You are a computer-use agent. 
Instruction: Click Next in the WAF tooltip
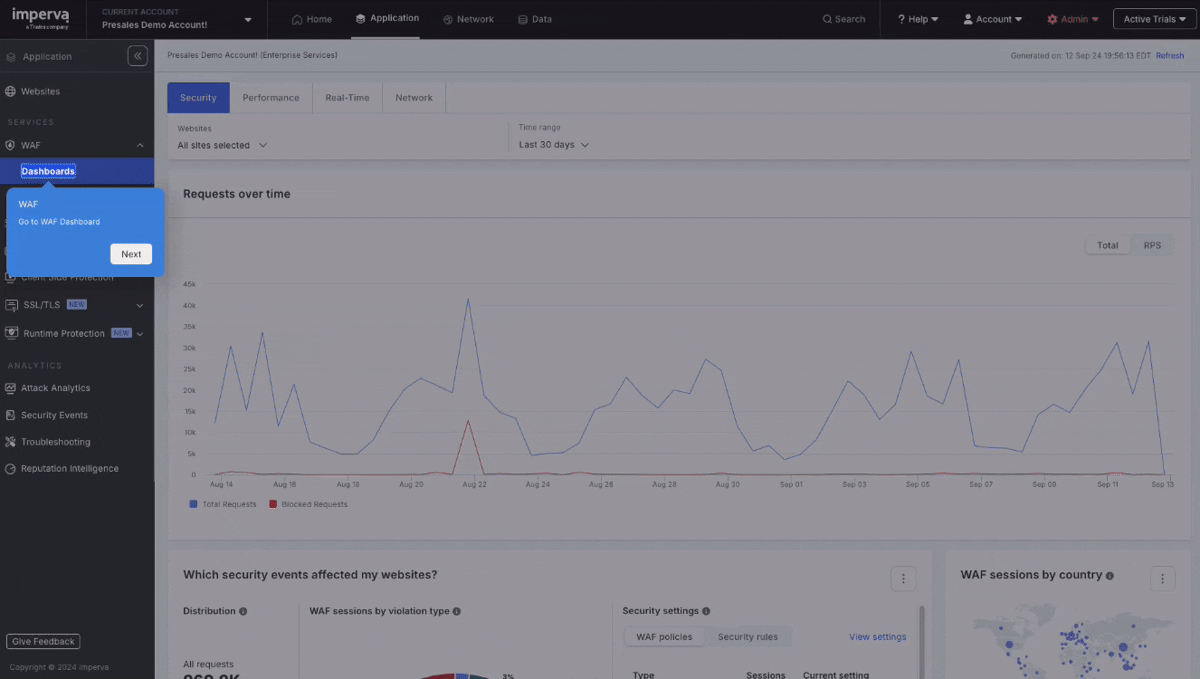click(131, 254)
